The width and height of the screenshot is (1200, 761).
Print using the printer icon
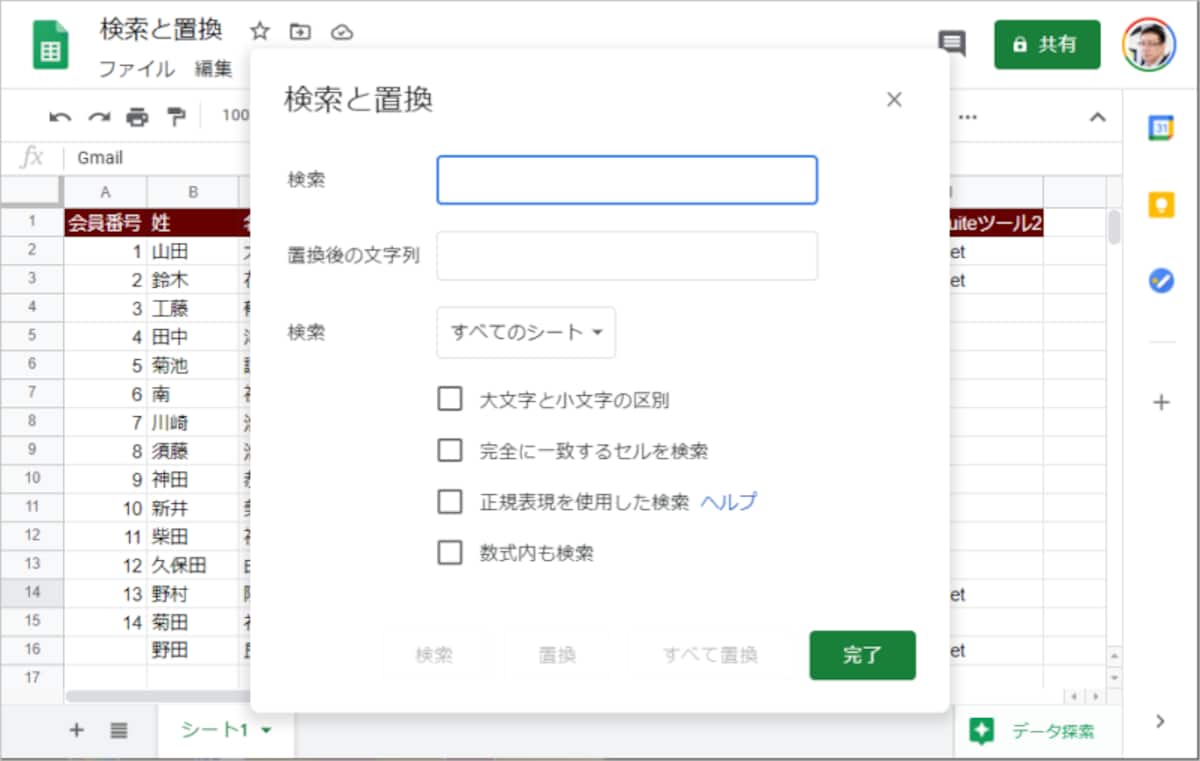point(137,117)
